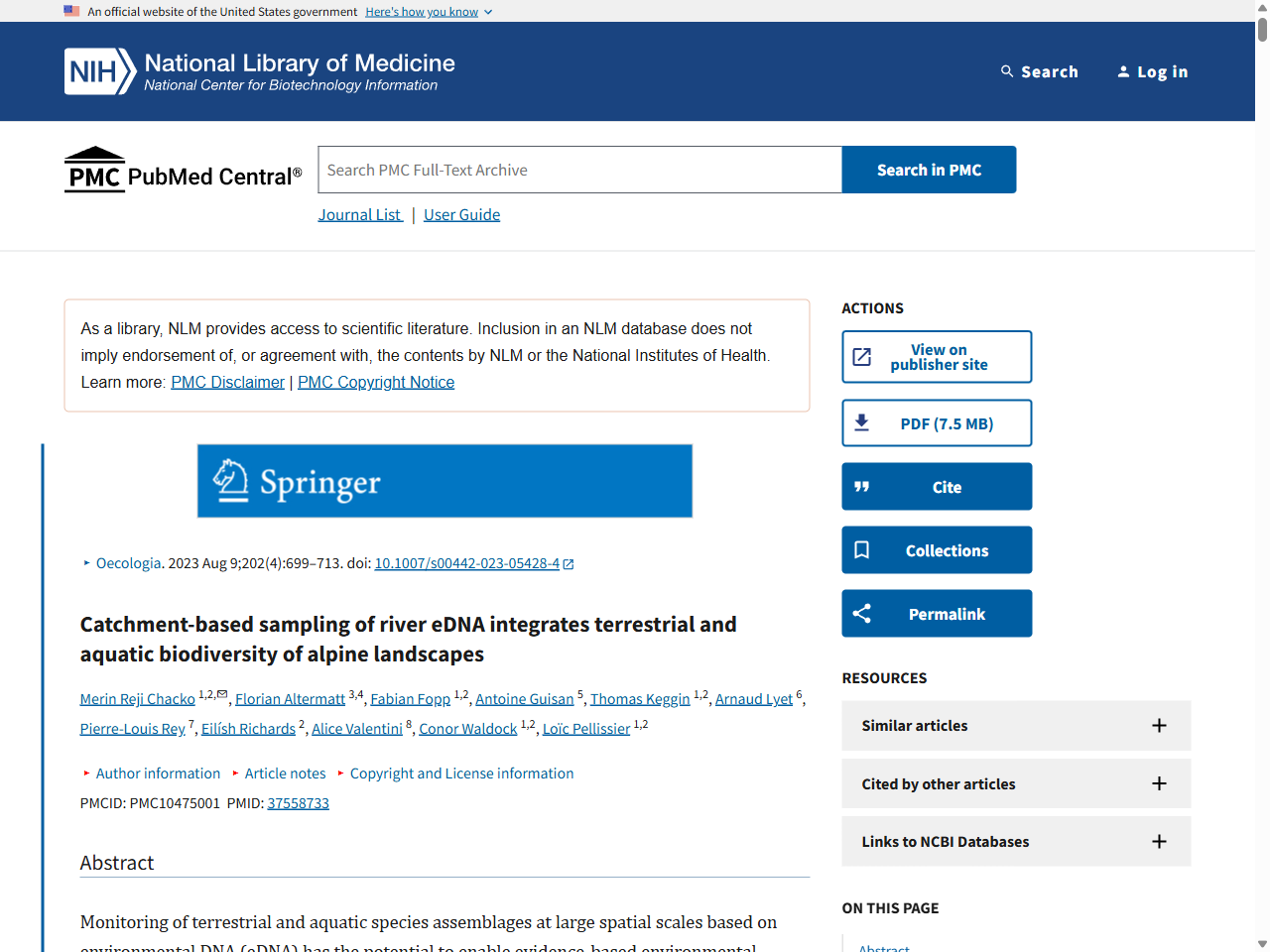The height and width of the screenshot is (952, 1270).
Task: Open author Pierre-Louis Rey
Action: click(x=133, y=729)
